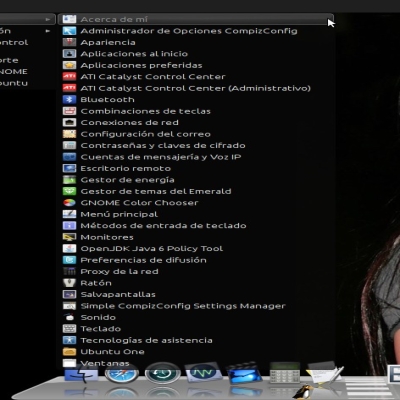Launch the calculator dock icon
Screen dimensions: 400x400
[285, 373]
